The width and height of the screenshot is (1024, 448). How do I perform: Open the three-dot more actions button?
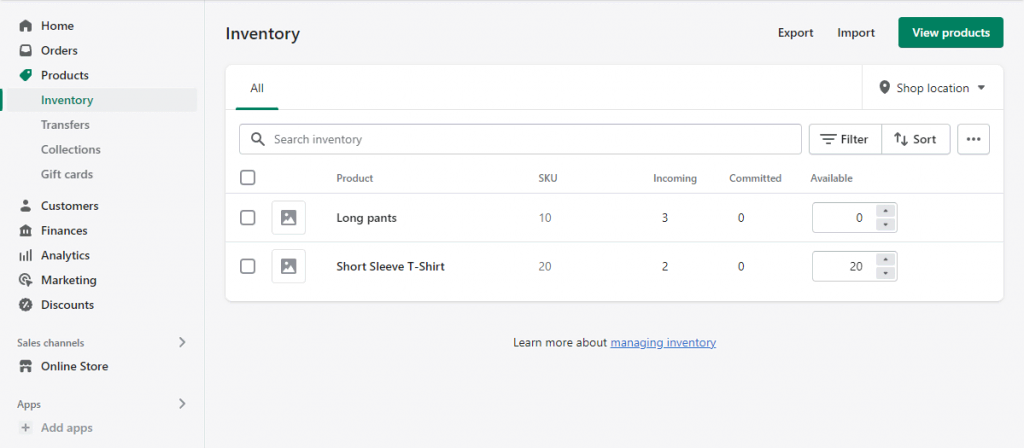973,139
